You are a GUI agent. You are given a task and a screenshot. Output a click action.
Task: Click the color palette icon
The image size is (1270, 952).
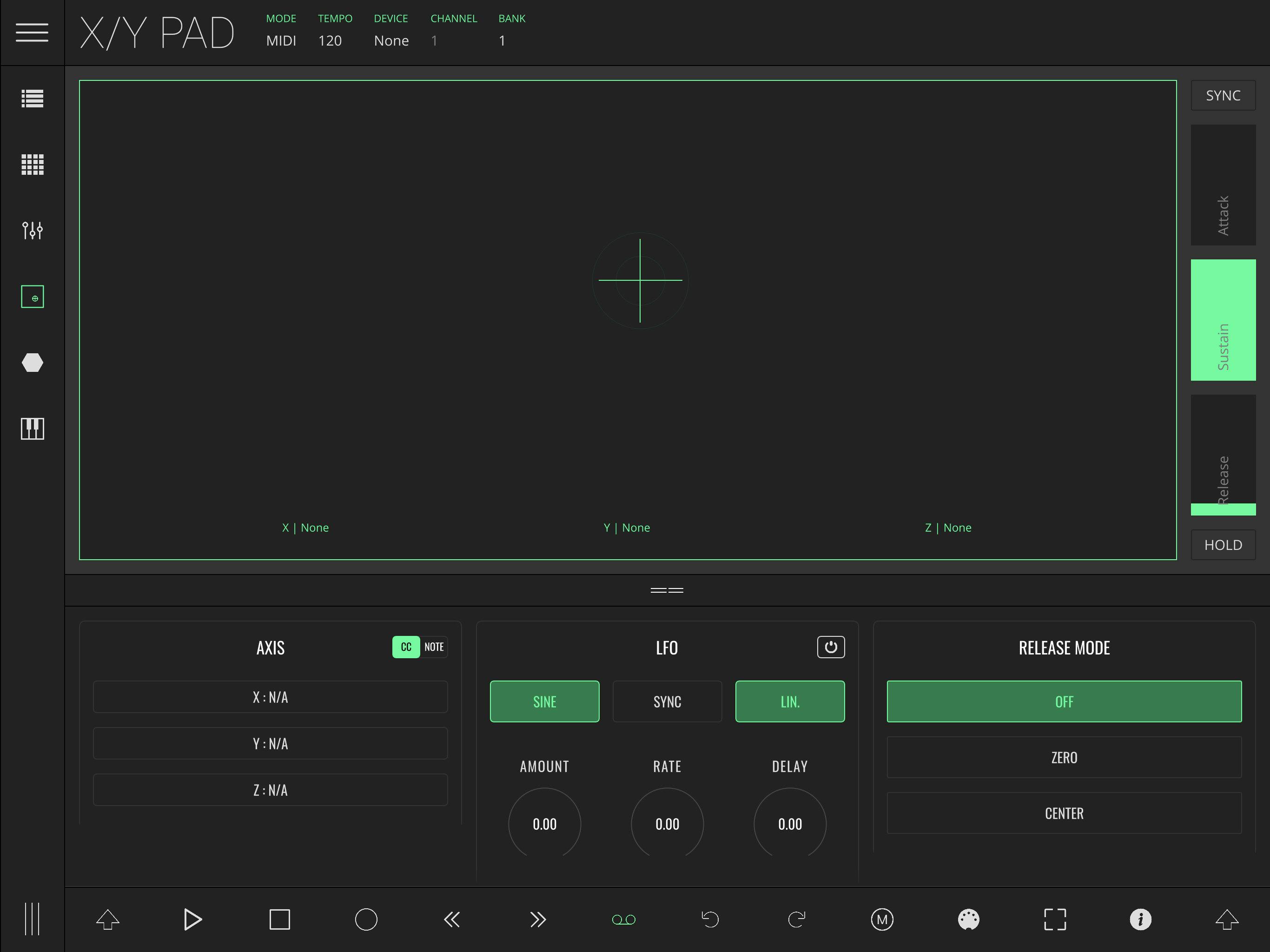(968, 919)
